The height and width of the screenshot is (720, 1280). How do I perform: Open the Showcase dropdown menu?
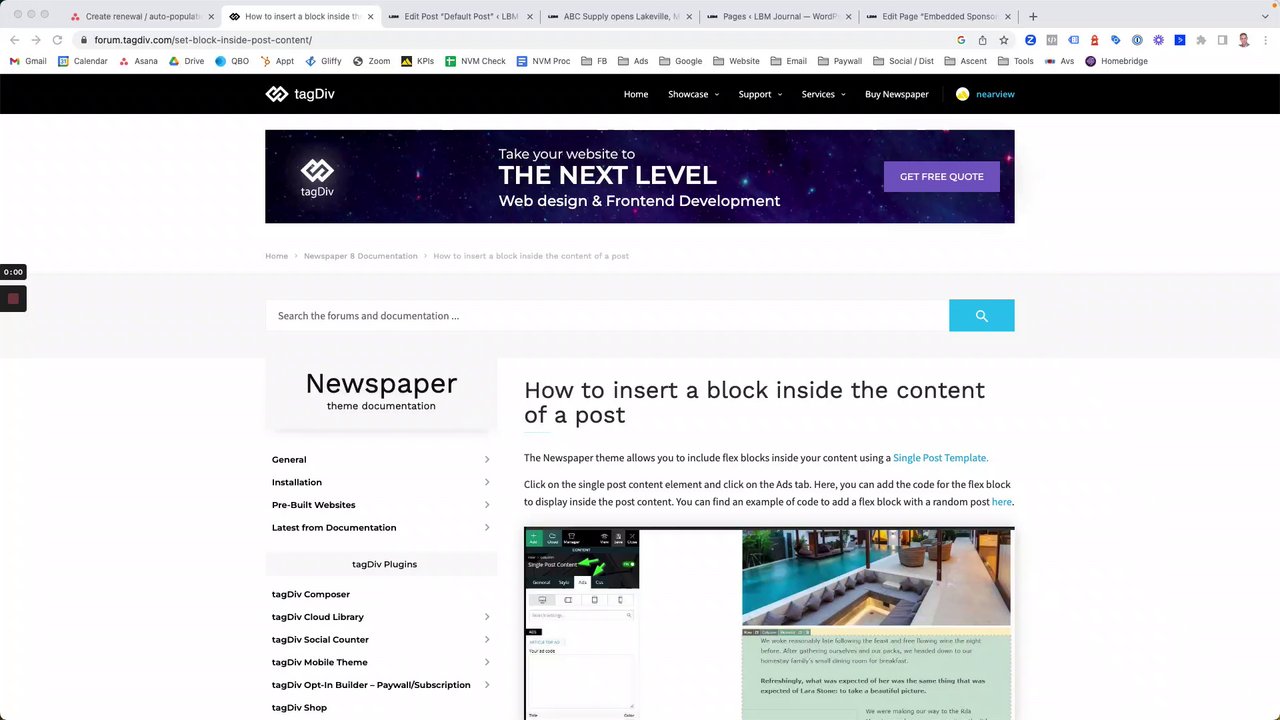coord(693,94)
